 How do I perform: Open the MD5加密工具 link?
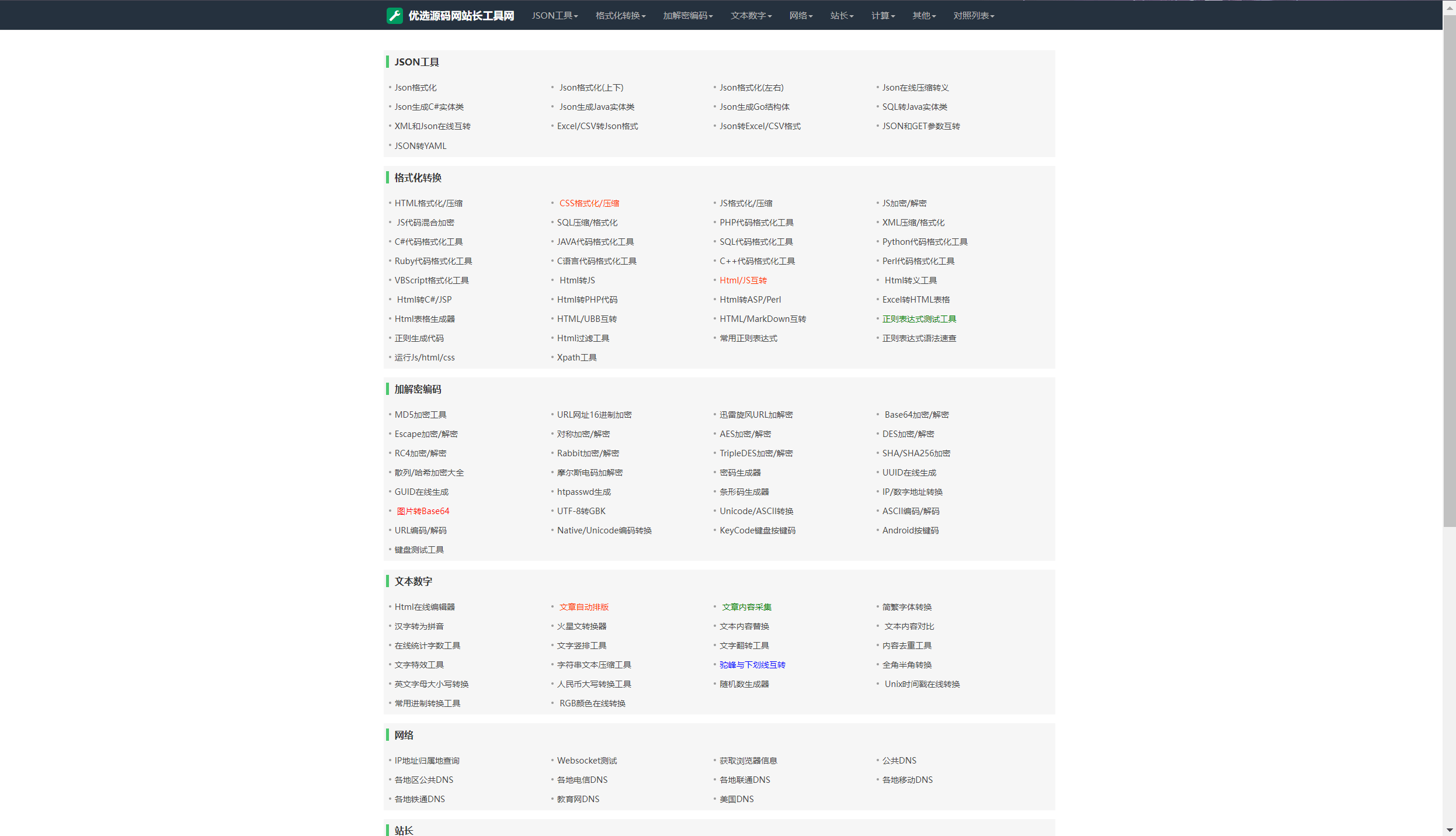[420, 415]
